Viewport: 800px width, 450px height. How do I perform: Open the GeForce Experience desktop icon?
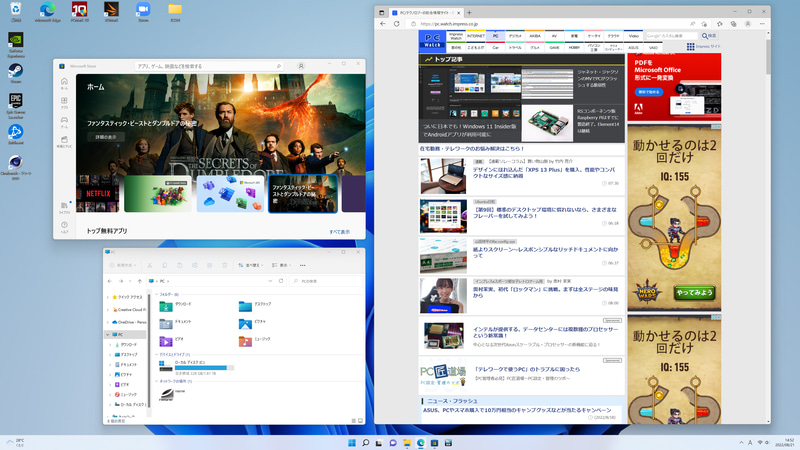pyautogui.click(x=16, y=45)
